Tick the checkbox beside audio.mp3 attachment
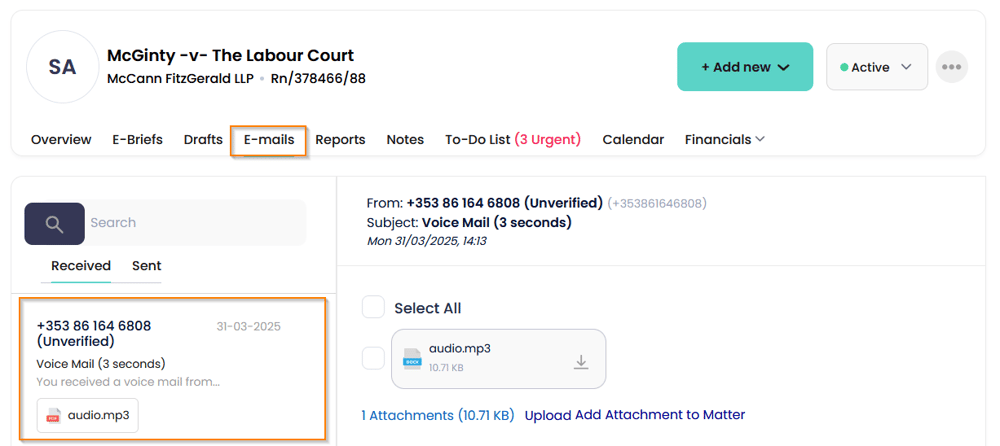 (x=373, y=358)
